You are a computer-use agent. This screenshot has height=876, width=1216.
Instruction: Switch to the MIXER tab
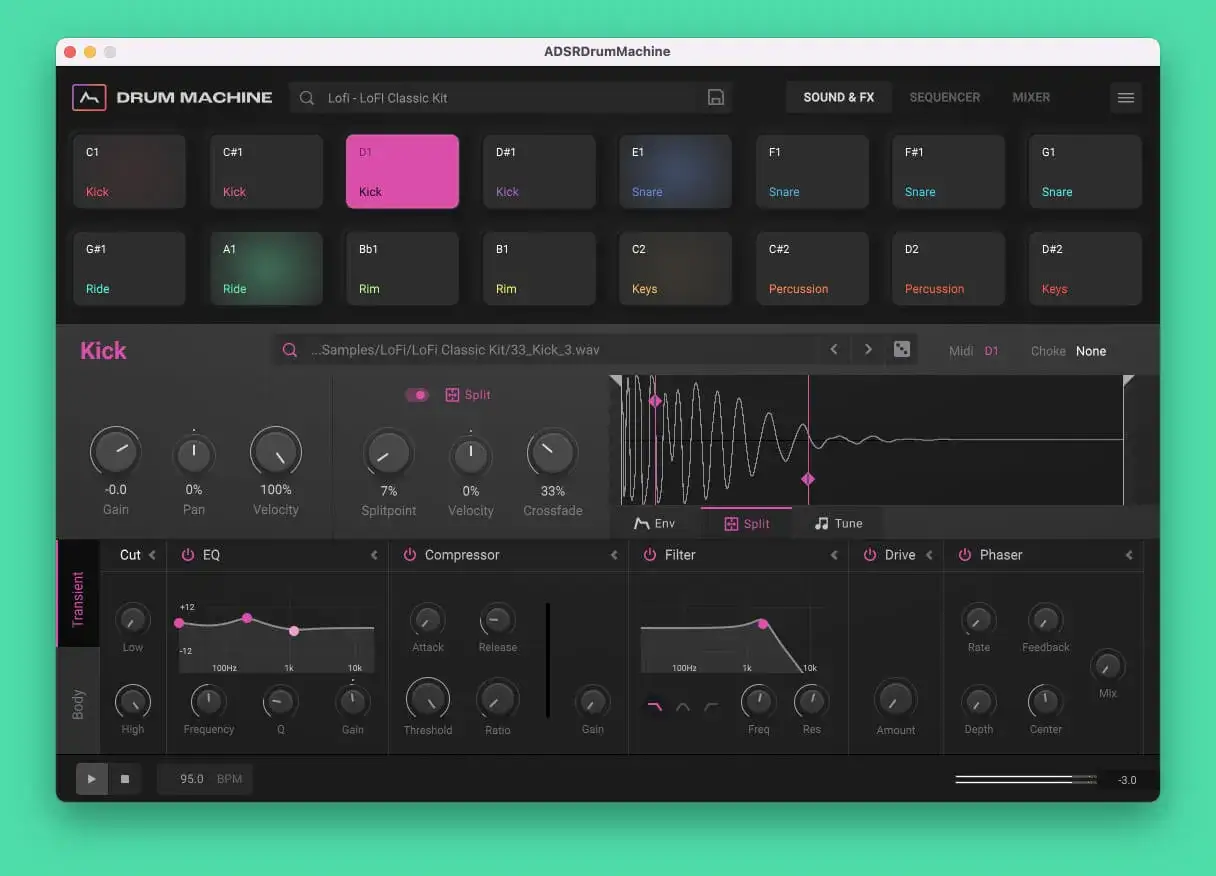coord(1031,97)
